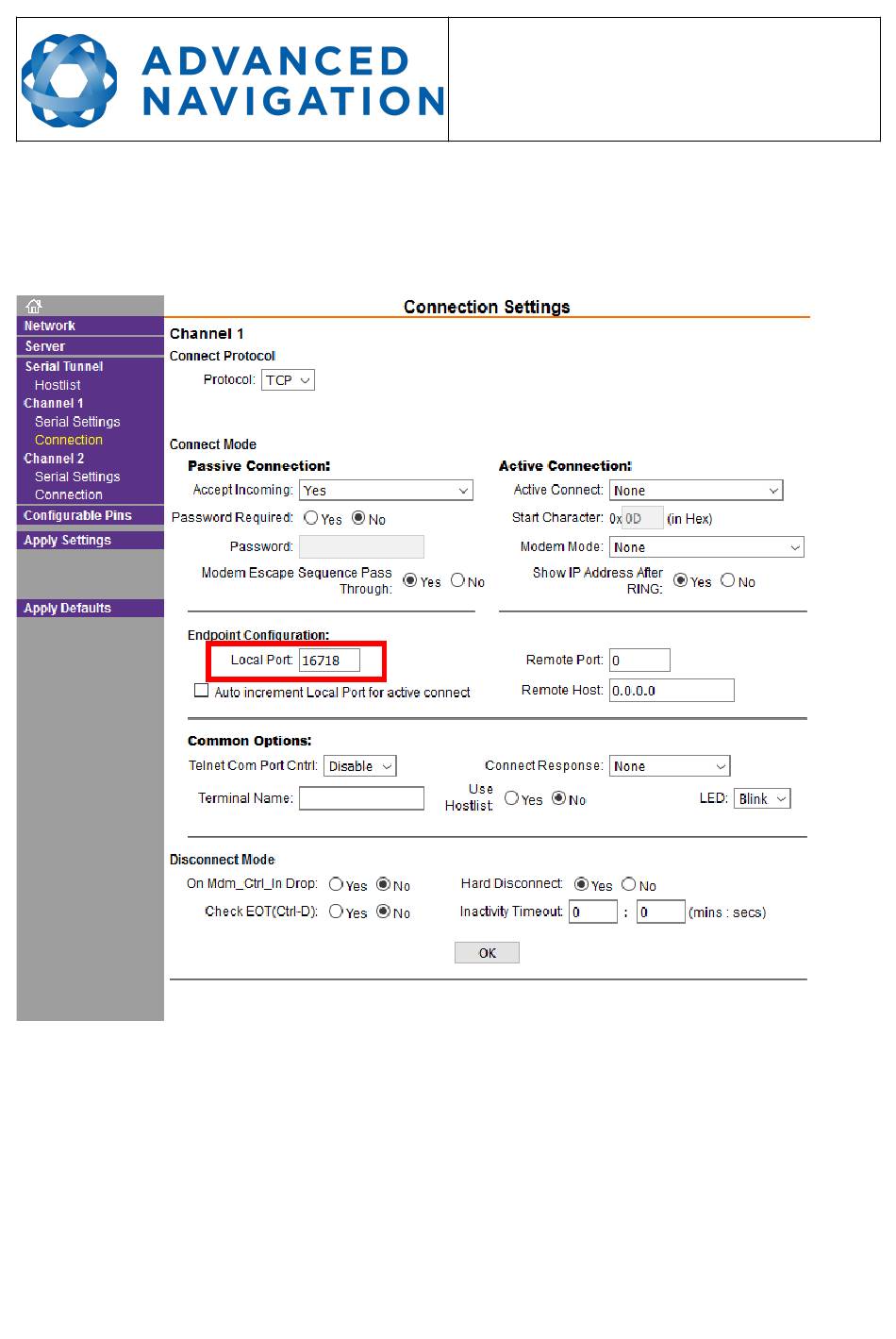Select No for Mdm_Ctrl_In Drop
Image resolution: width=896 pixels, height=1339 pixels.
point(383,884)
